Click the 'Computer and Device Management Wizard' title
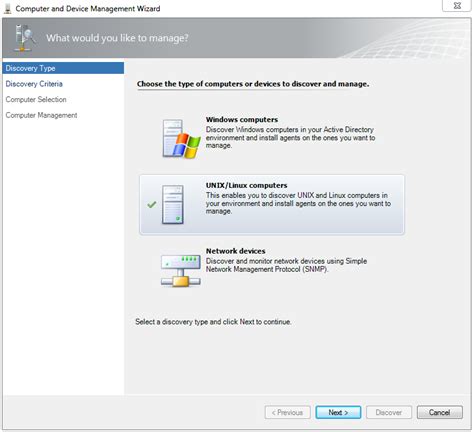474x432 pixels. (88, 9)
